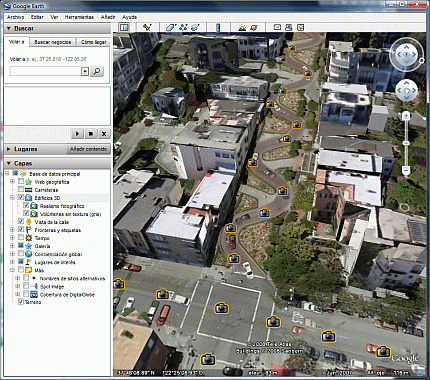Uncheck the Terreno checkbox
This screenshot has height=380, width=430.
(21, 302)
